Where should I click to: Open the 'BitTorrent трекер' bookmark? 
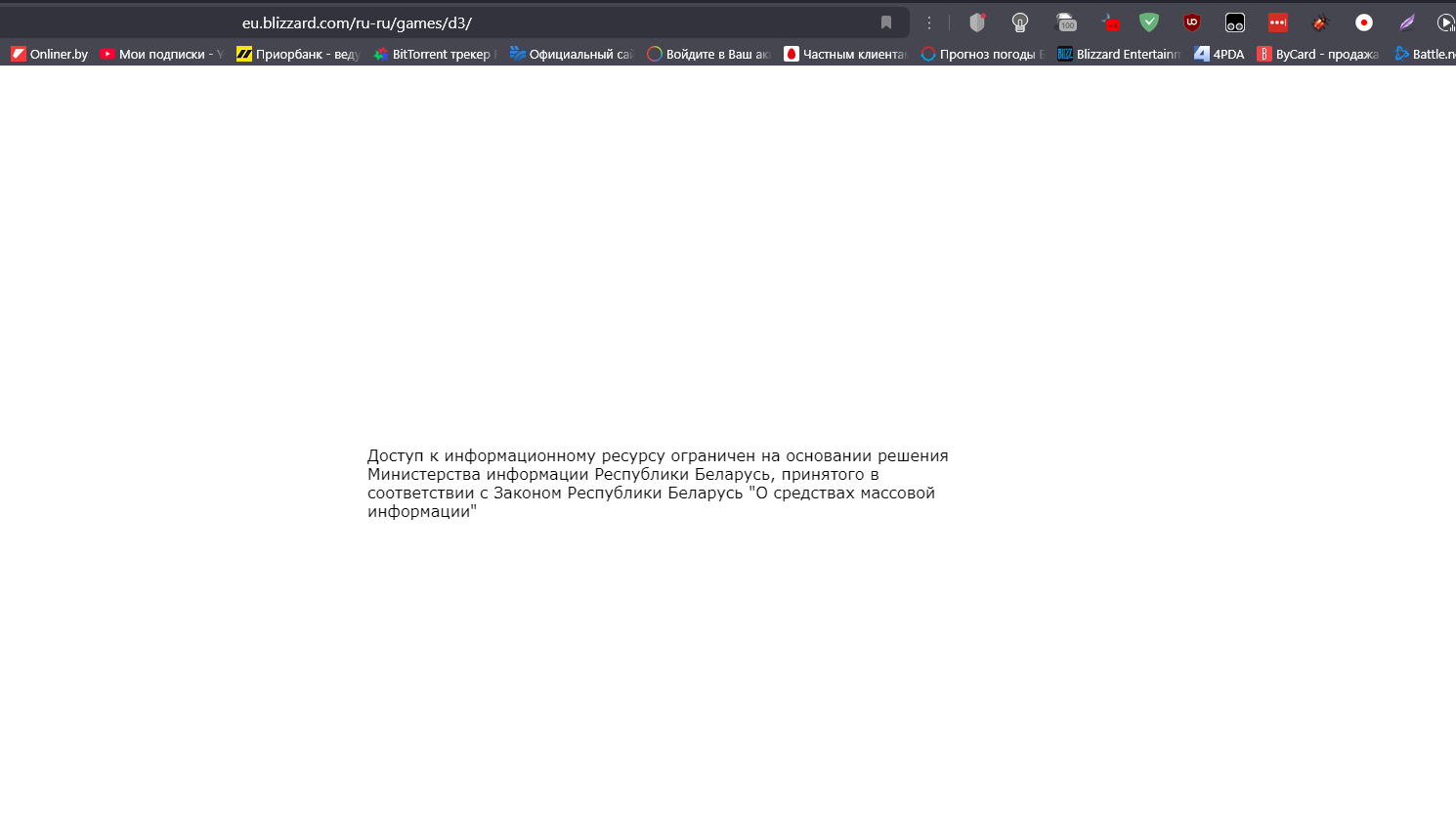pos(436,54)
